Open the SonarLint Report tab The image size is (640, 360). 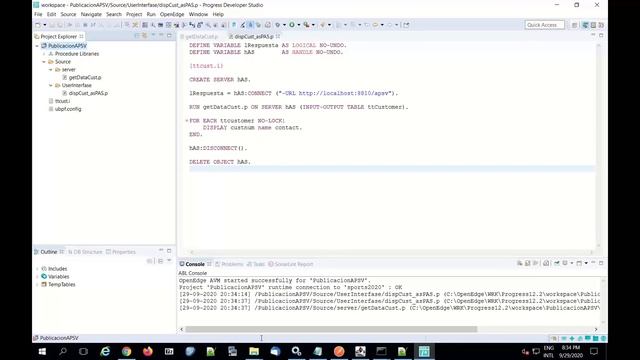tap(291, 264)
